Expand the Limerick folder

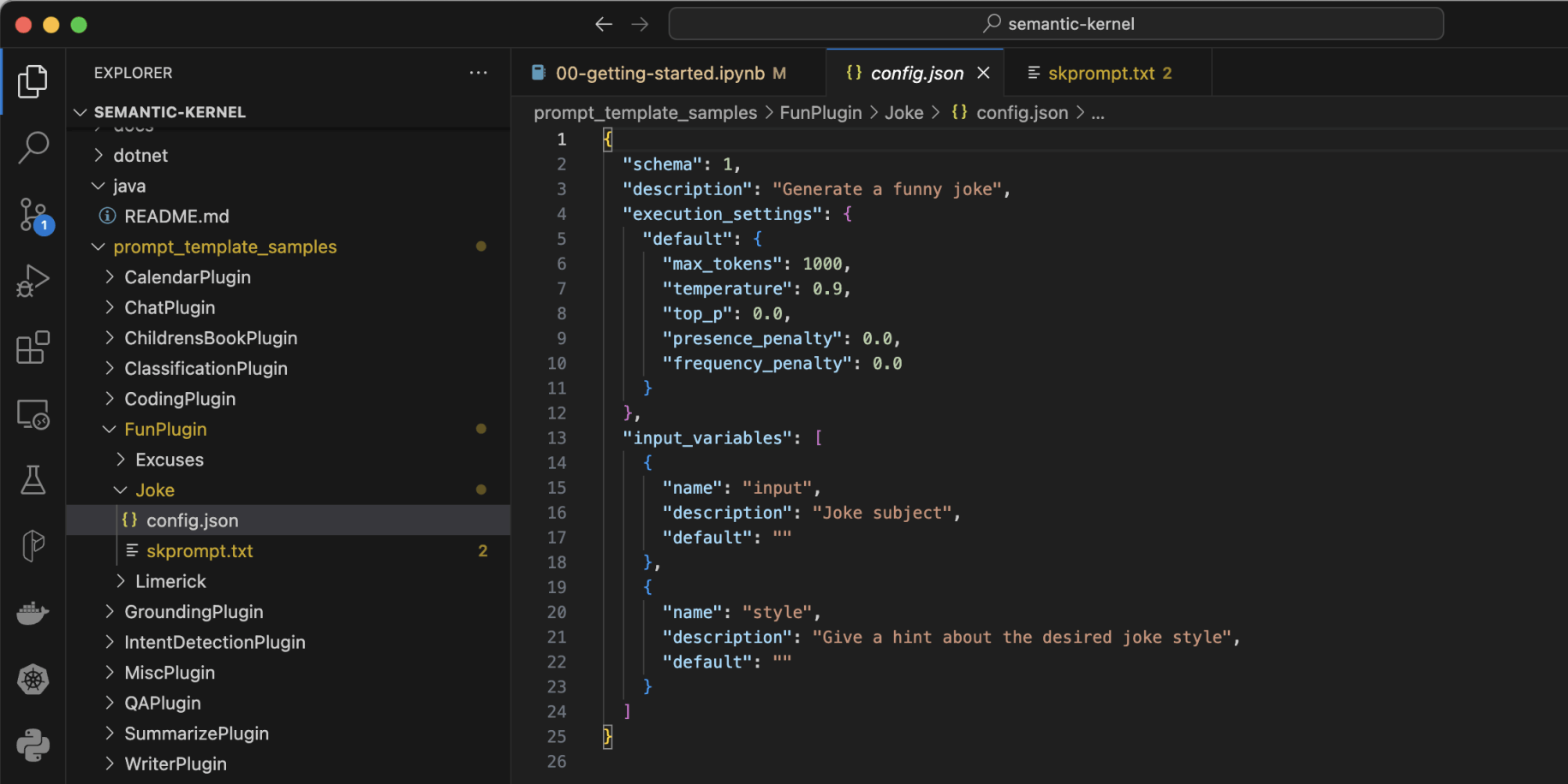pos(170,582)
